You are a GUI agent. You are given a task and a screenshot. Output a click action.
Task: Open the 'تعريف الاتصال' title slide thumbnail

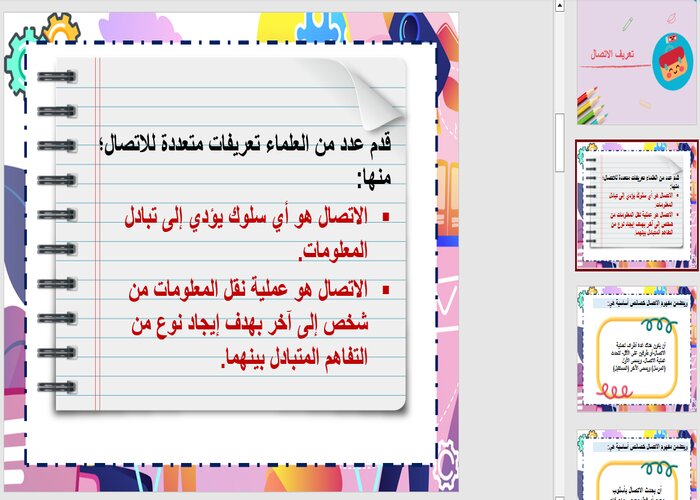(637, 62)
